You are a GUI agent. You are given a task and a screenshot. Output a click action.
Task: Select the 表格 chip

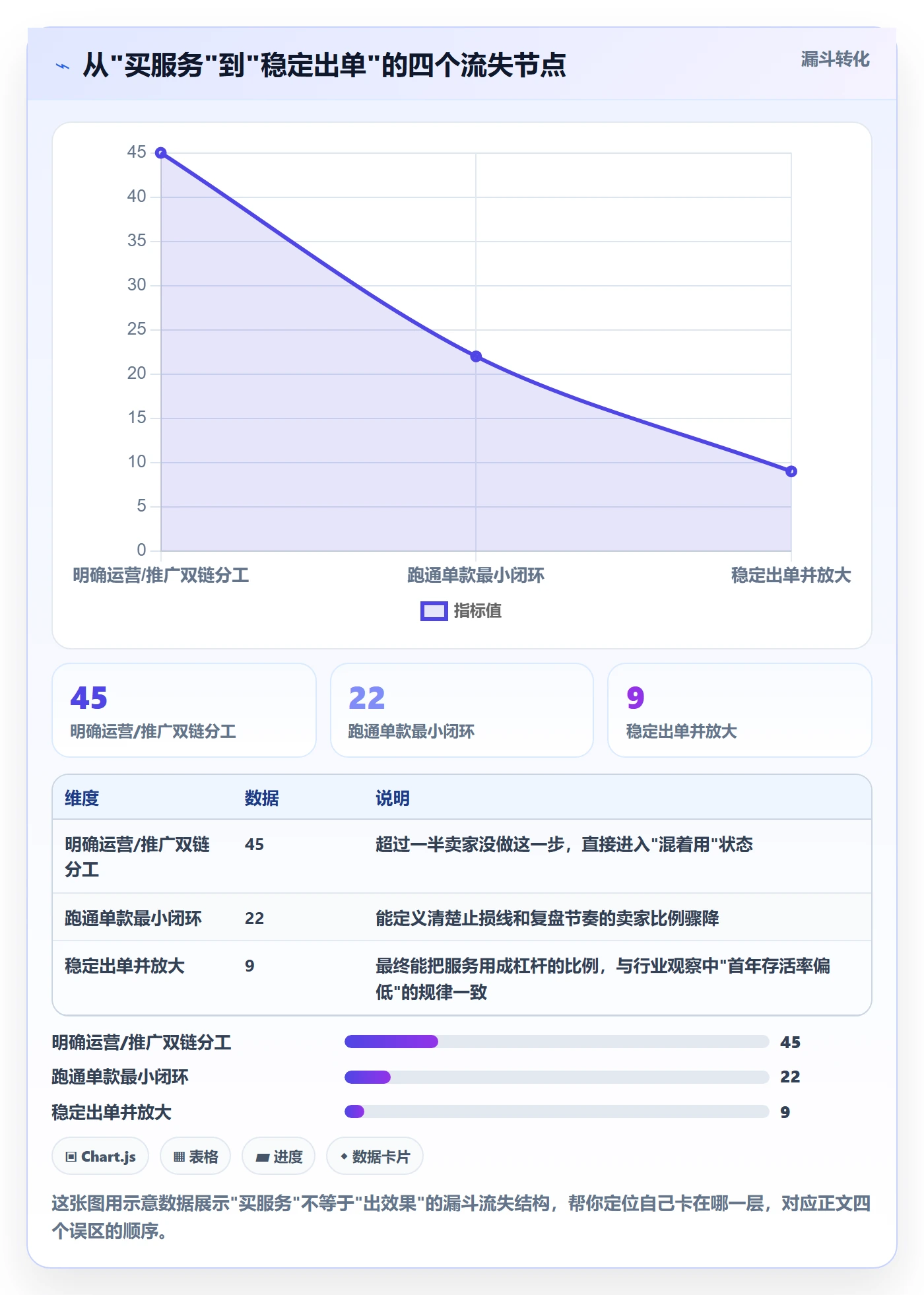[195, 1156]
